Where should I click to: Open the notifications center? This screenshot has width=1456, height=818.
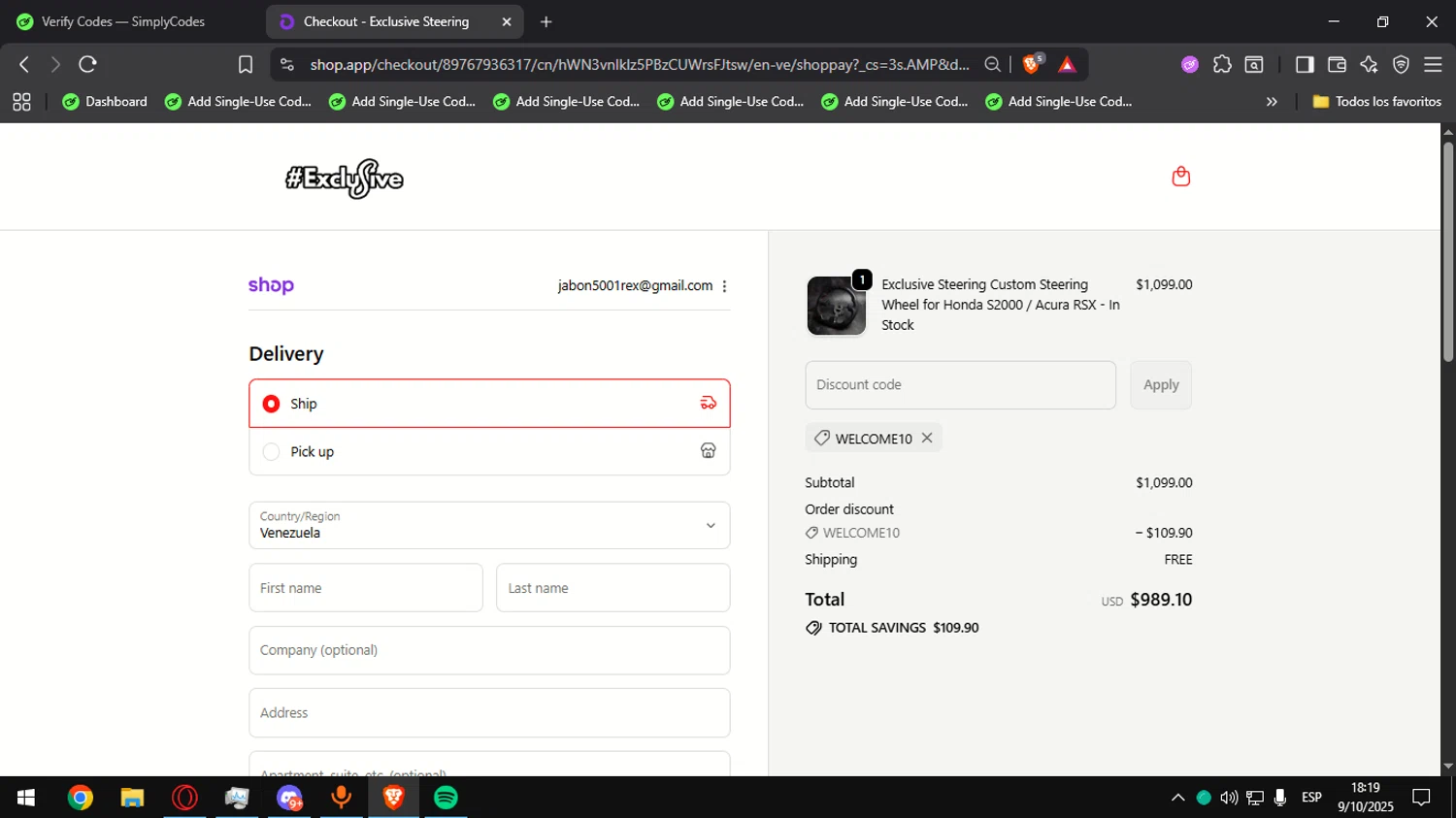(1421, 798)
